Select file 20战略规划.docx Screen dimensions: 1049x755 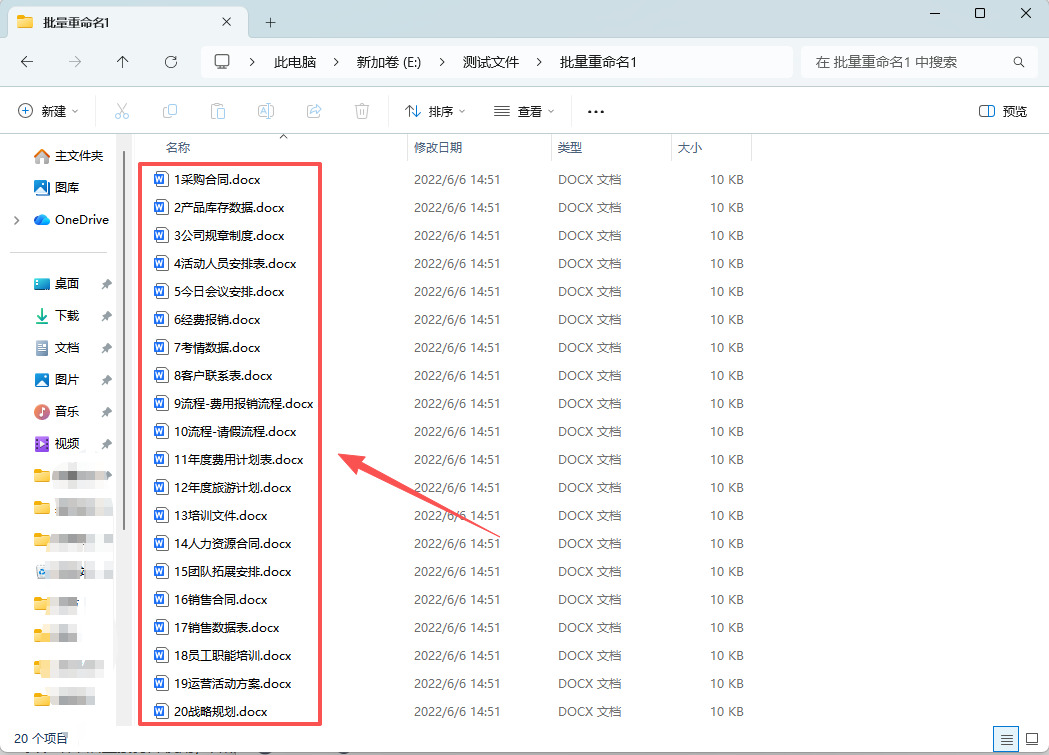tap(221, 712)
